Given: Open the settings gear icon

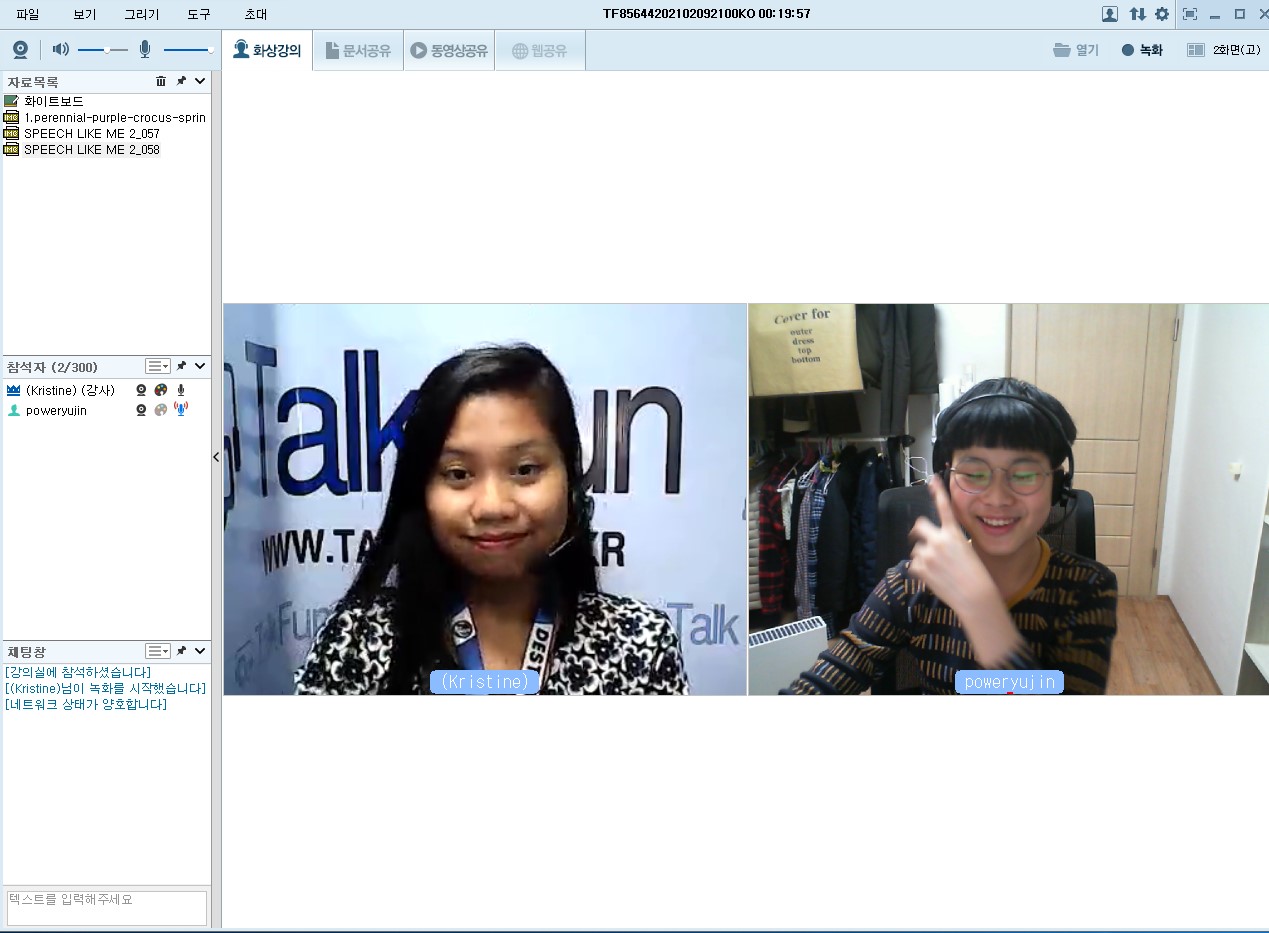Looking at the screenshot, I should coord(1162,14).
